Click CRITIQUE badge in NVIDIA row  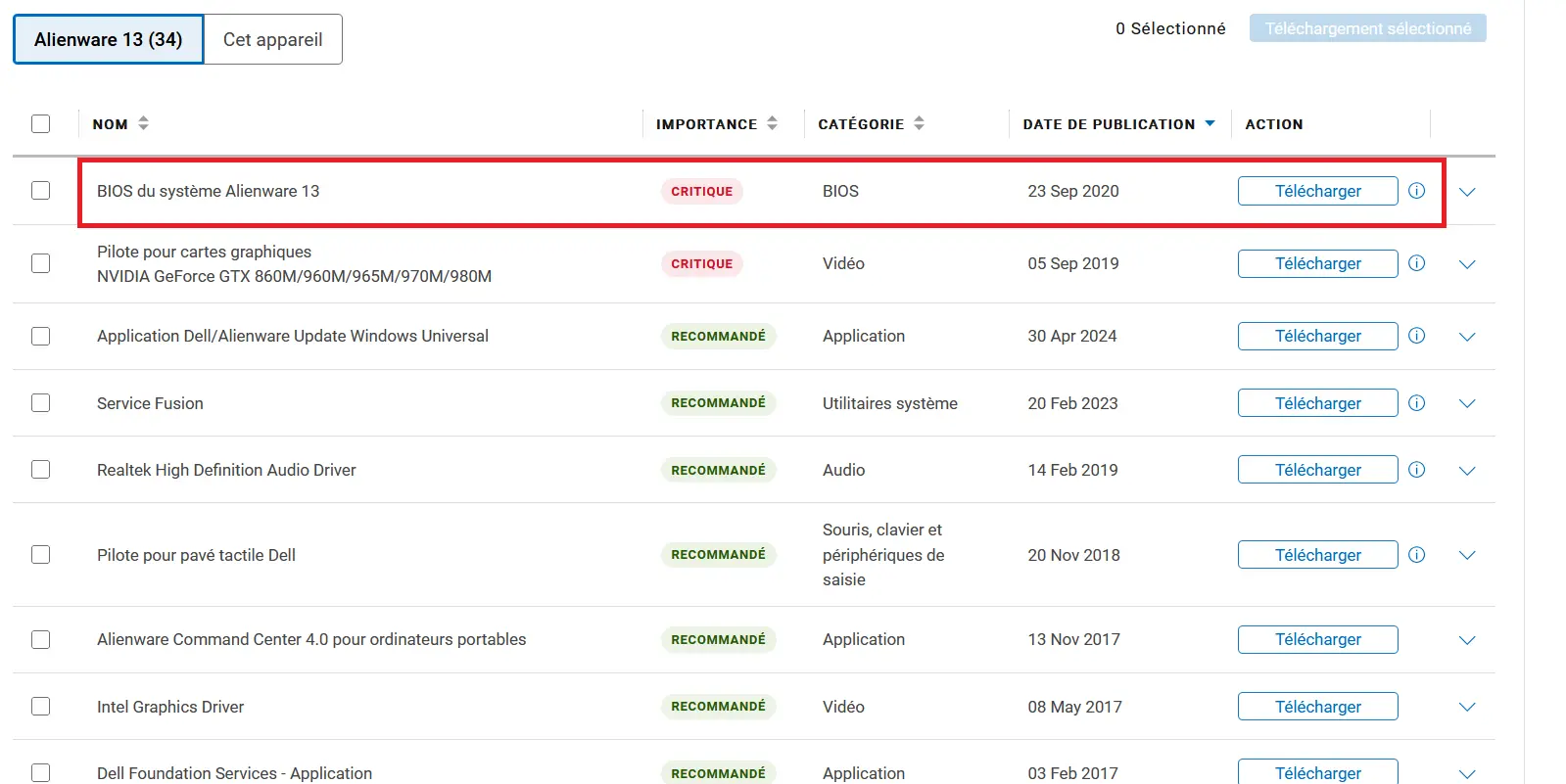point(701,263)
